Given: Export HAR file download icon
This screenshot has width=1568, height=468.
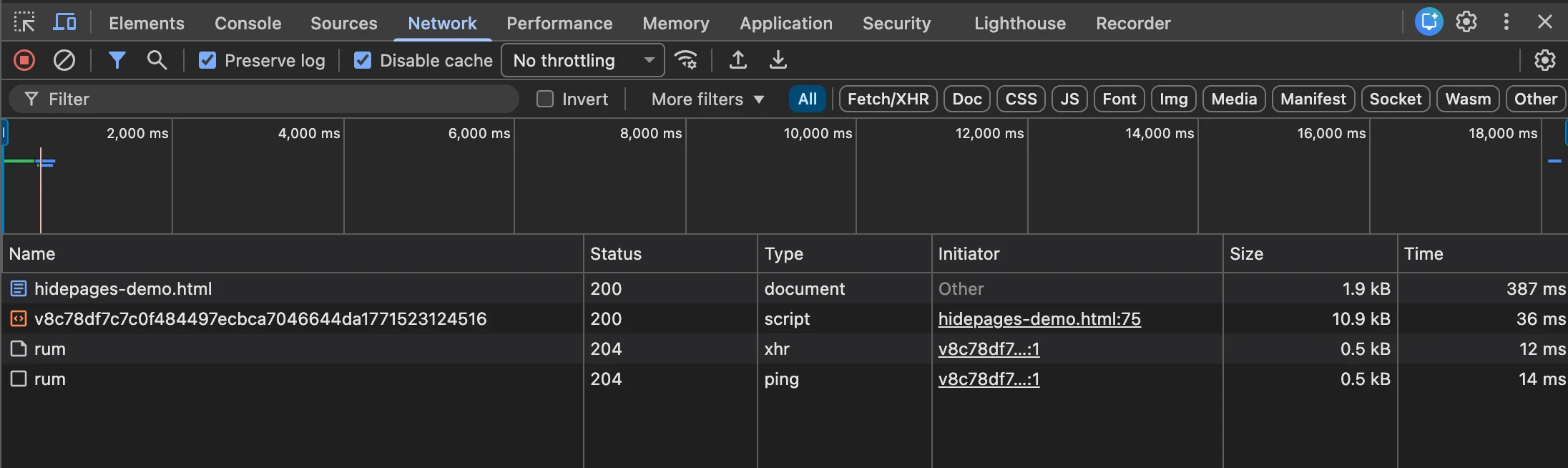Looking at the screenshot, I should click(x=778, y=60).
